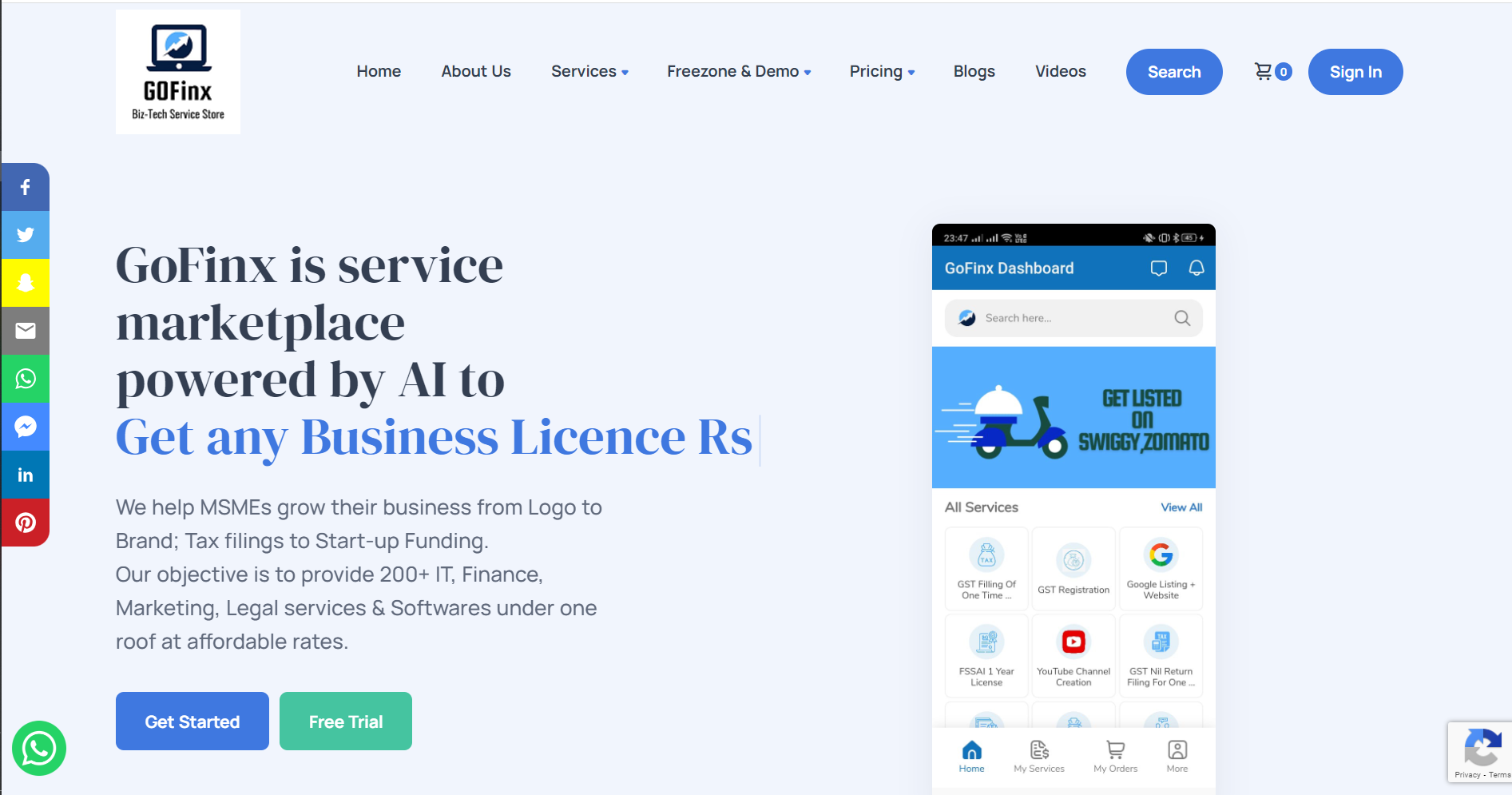Share through Messenger sidebar icon

[26, 427]
